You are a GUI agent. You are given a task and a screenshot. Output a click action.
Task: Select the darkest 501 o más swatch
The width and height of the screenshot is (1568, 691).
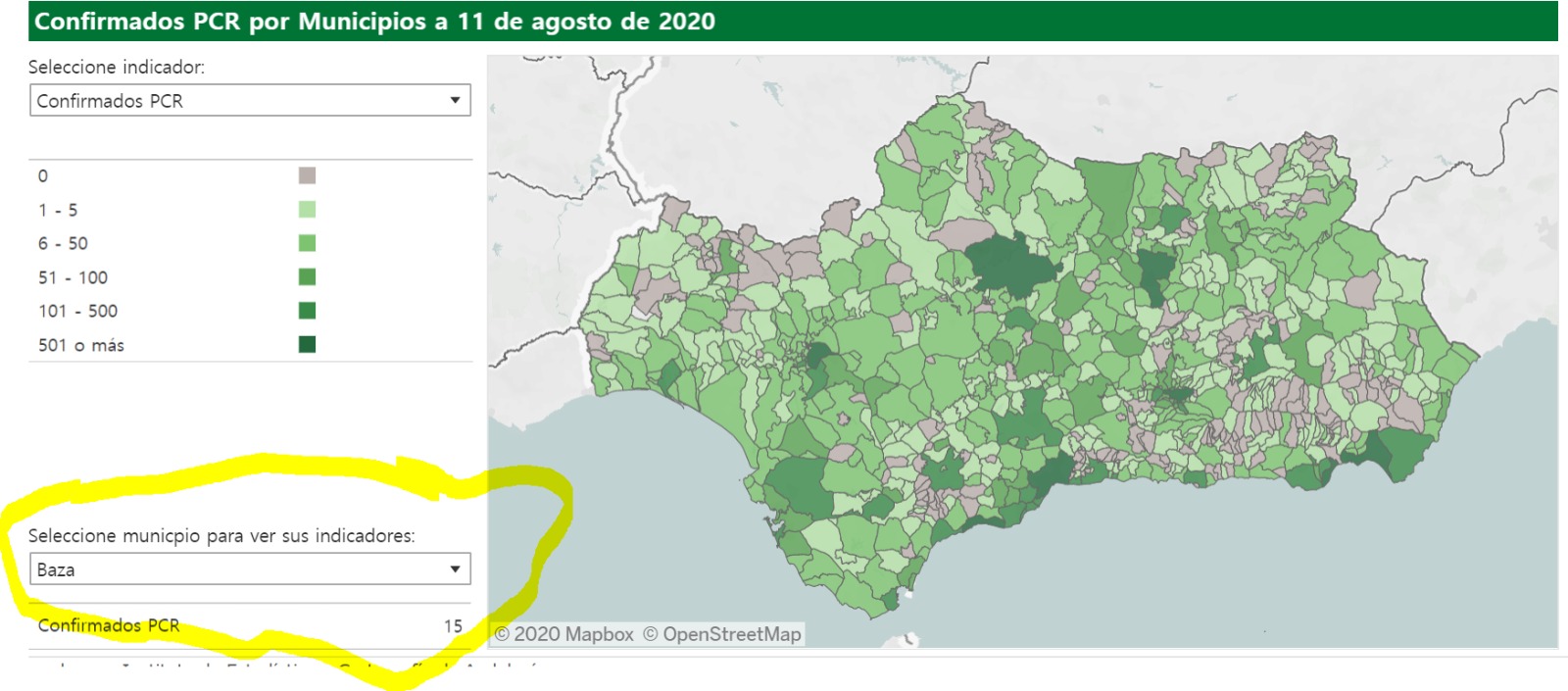(307, 345)
